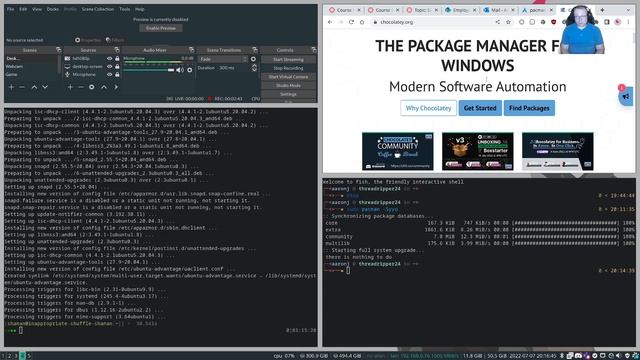Open the announcements megaphone widget

click(x=626, y=97)
